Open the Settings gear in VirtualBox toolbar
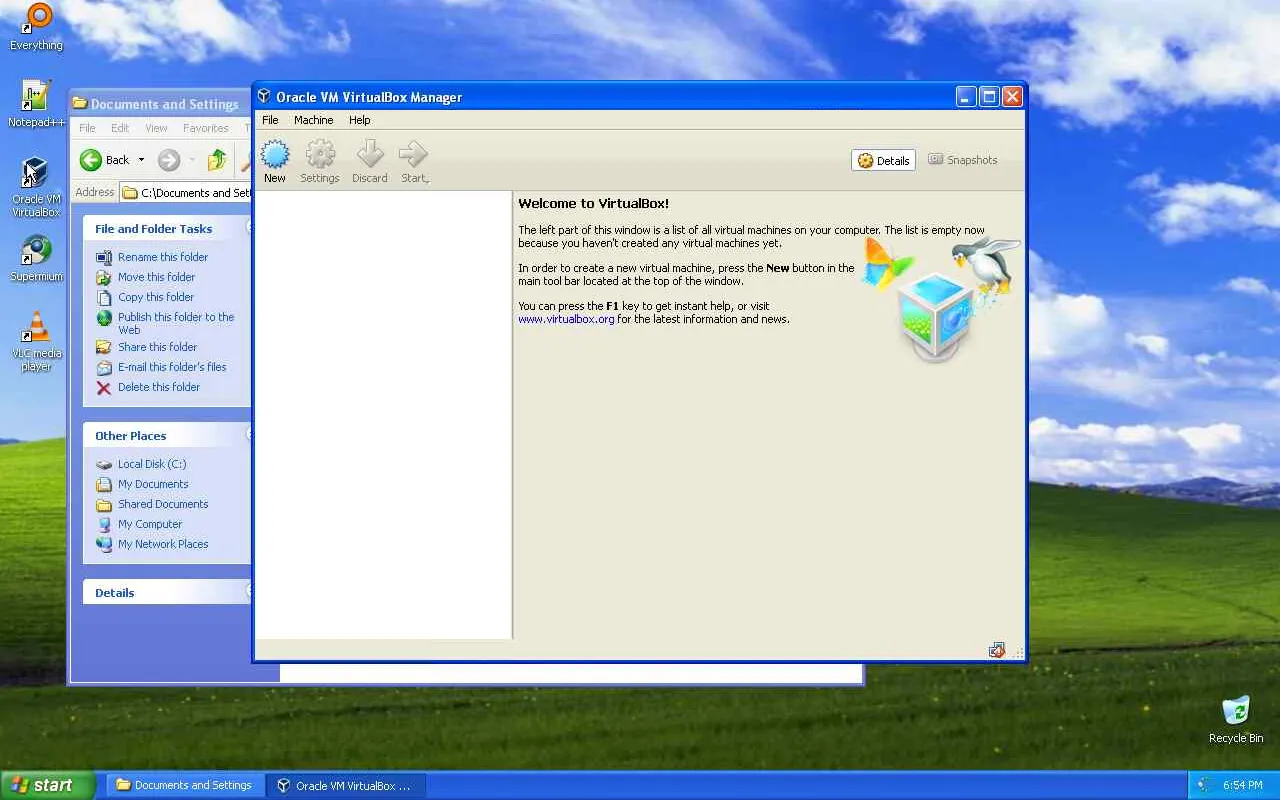 (320, 161)
